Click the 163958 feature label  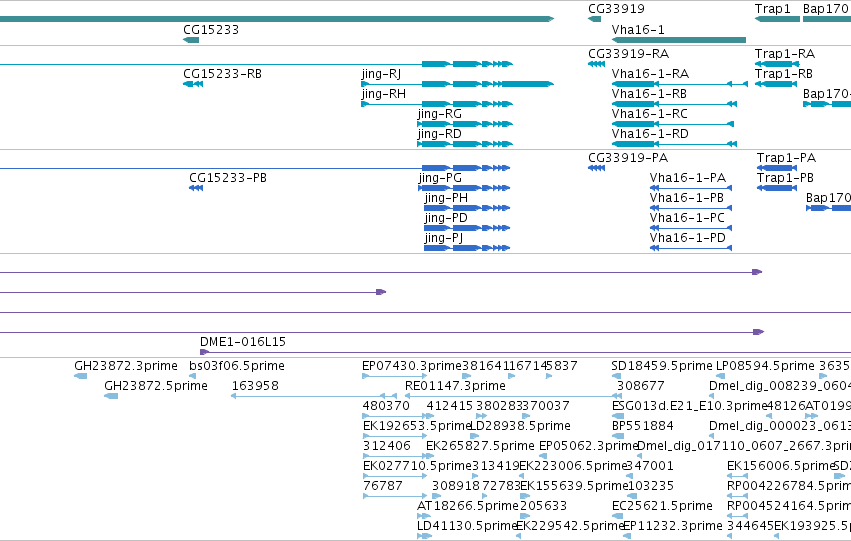255,386
